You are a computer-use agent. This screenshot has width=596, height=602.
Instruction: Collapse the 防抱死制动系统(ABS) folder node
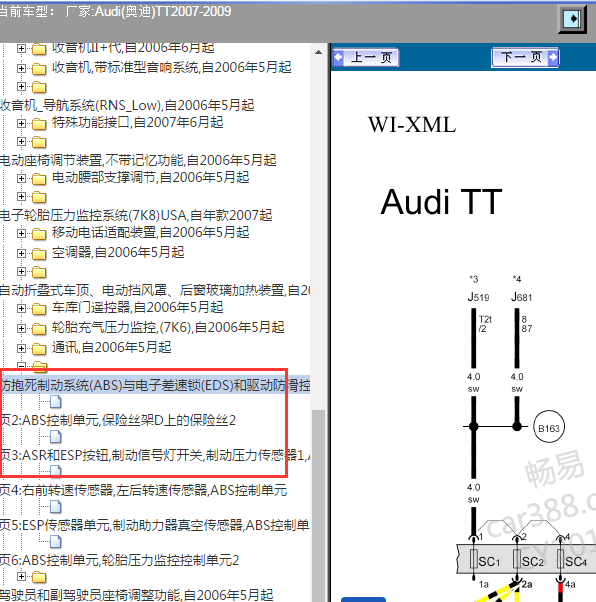pyautogui.click(x=22, y=366)
